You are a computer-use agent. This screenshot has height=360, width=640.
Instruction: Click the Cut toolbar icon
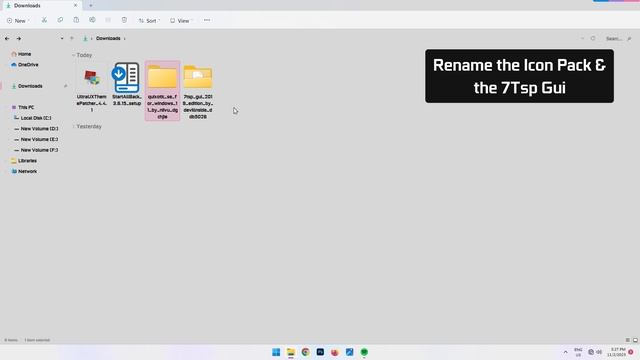point(44,20)
